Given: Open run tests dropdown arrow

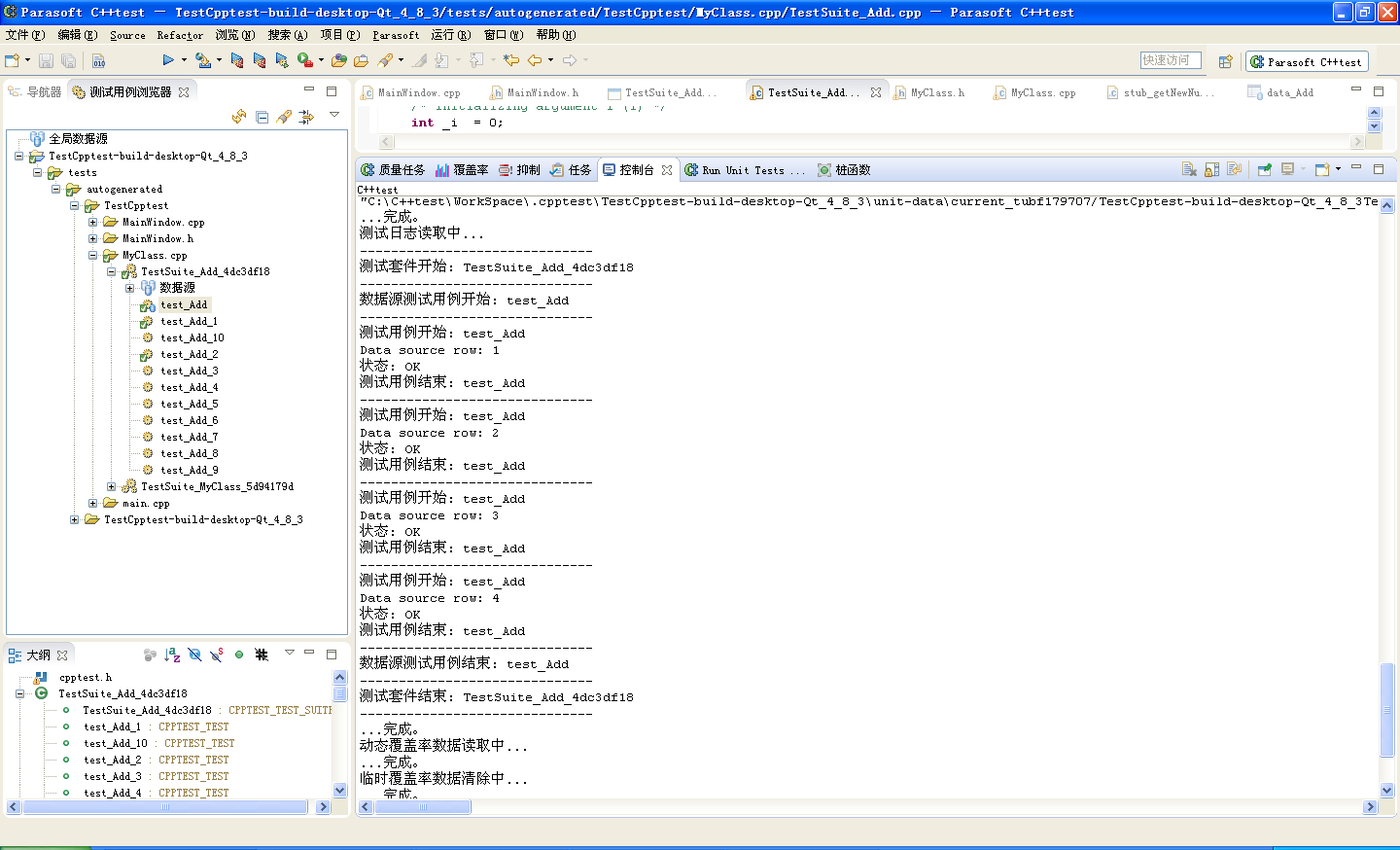Looking at the screenshot, I should pyautogui.click(x=183, y=60).
